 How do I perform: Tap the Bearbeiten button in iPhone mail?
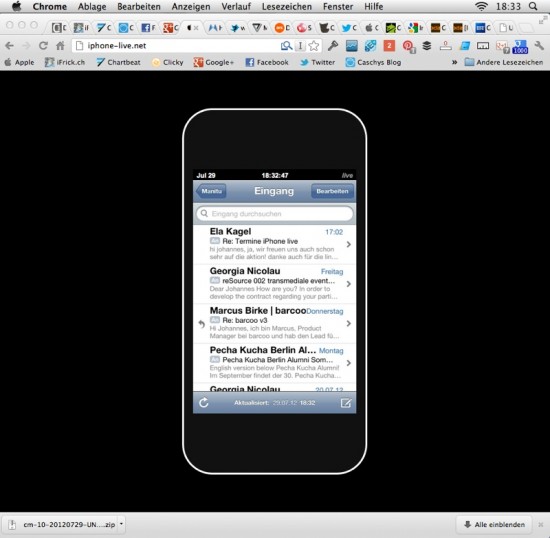(332, 191)
